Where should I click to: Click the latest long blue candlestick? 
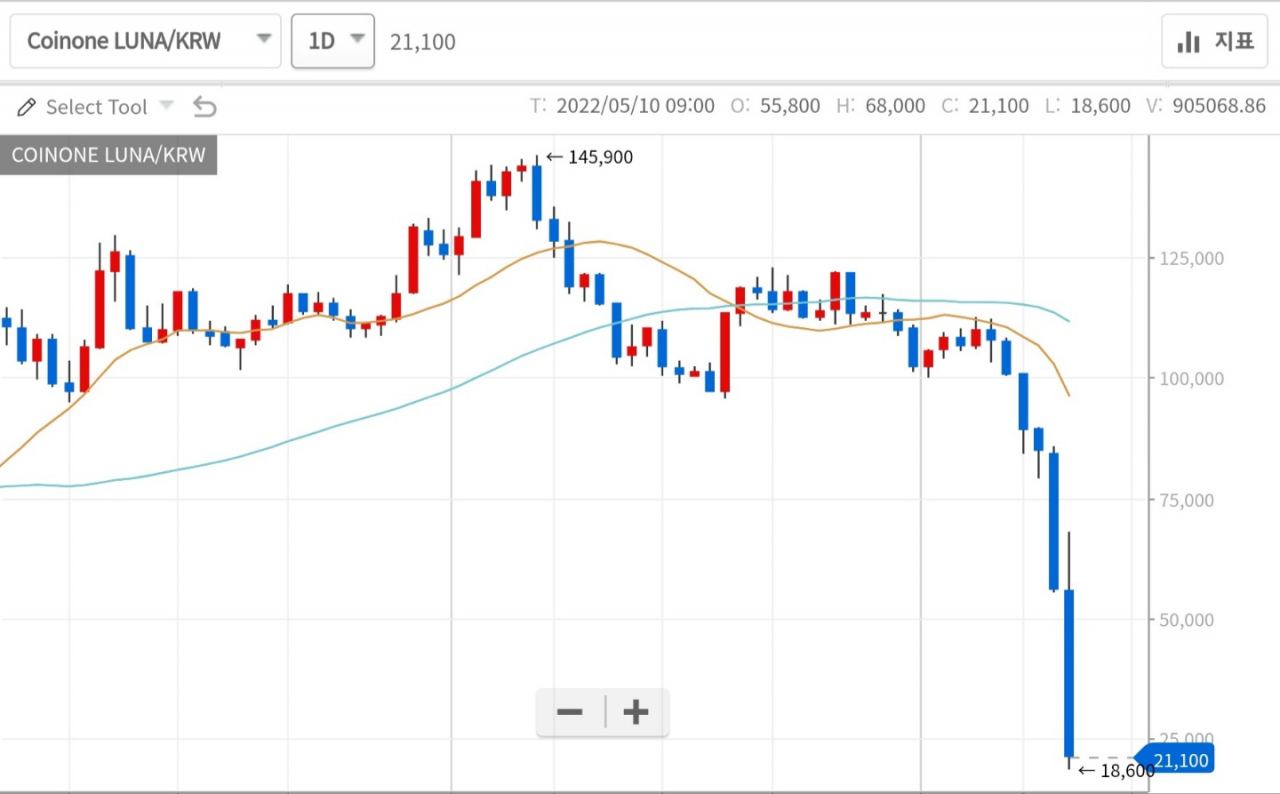coord(1069,672)
